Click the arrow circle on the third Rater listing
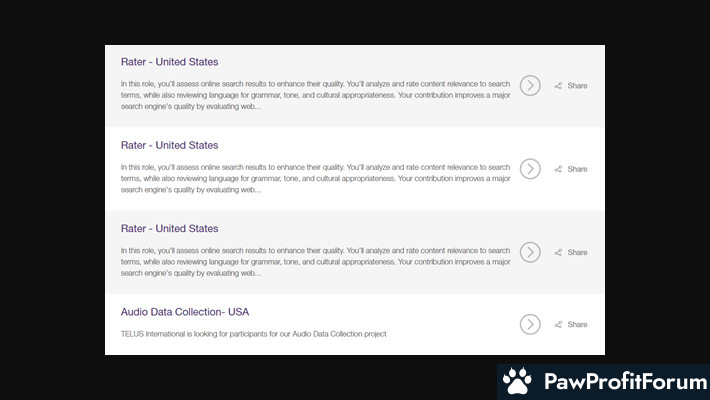 [x=530, y=252]
